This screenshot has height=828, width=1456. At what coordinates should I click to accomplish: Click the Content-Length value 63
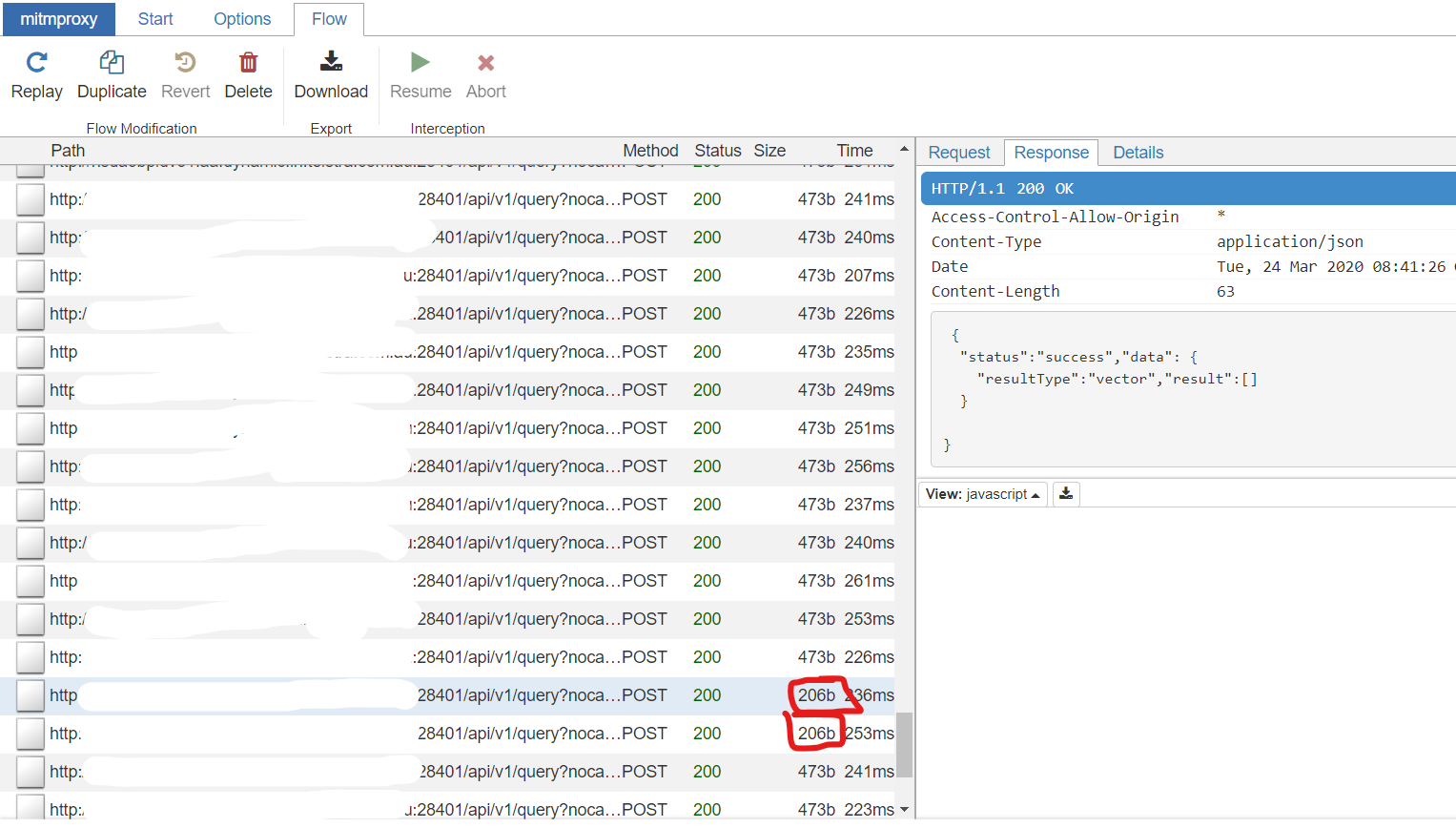pos(1225,292)
